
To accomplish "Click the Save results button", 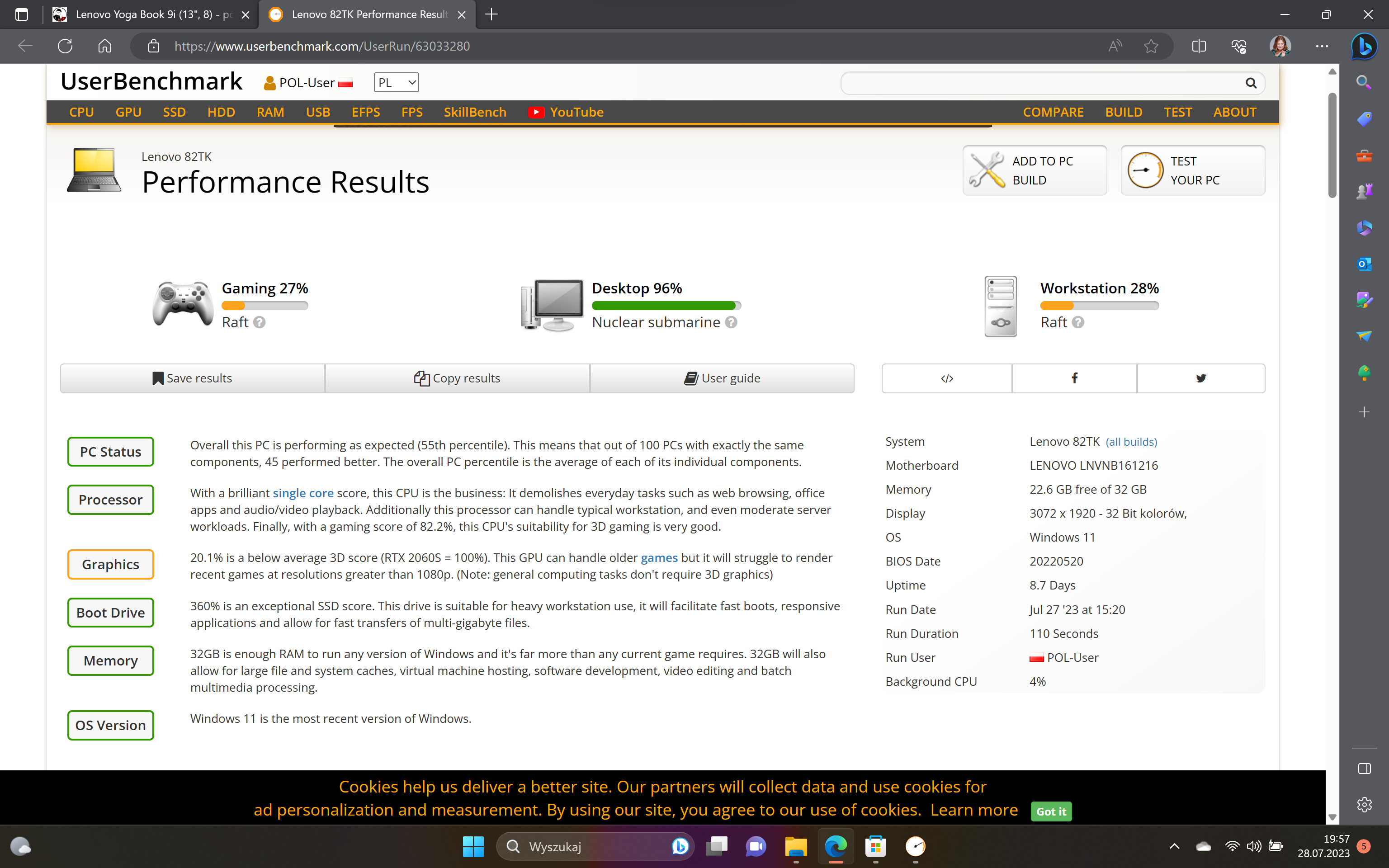I will coord(192,378).
